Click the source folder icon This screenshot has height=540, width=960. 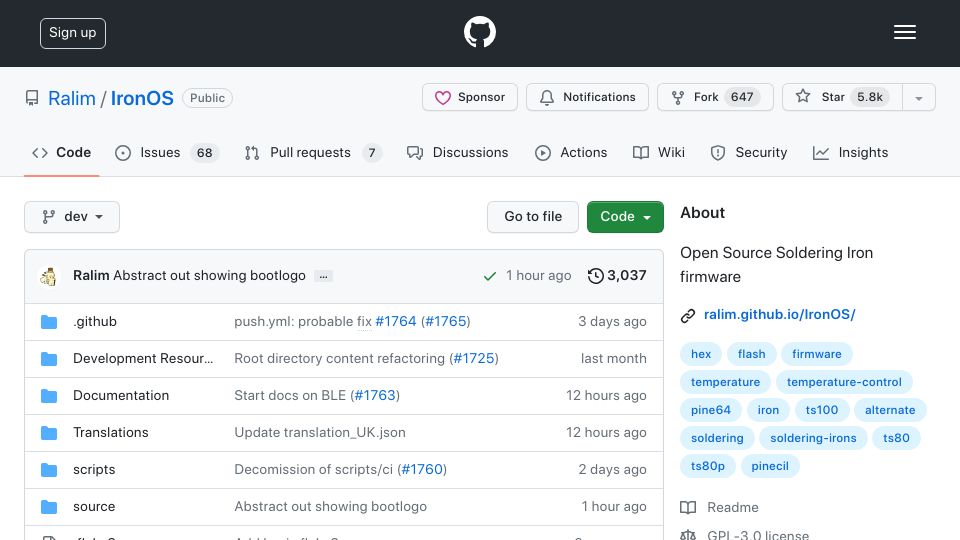[49, 507]
